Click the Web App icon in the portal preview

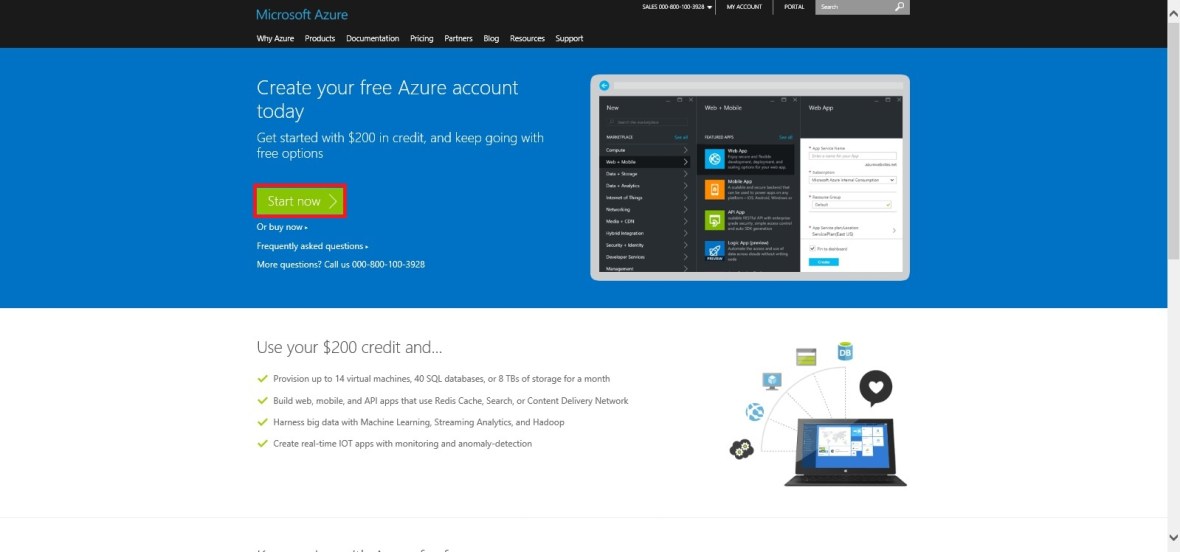(x=714, y=159)
